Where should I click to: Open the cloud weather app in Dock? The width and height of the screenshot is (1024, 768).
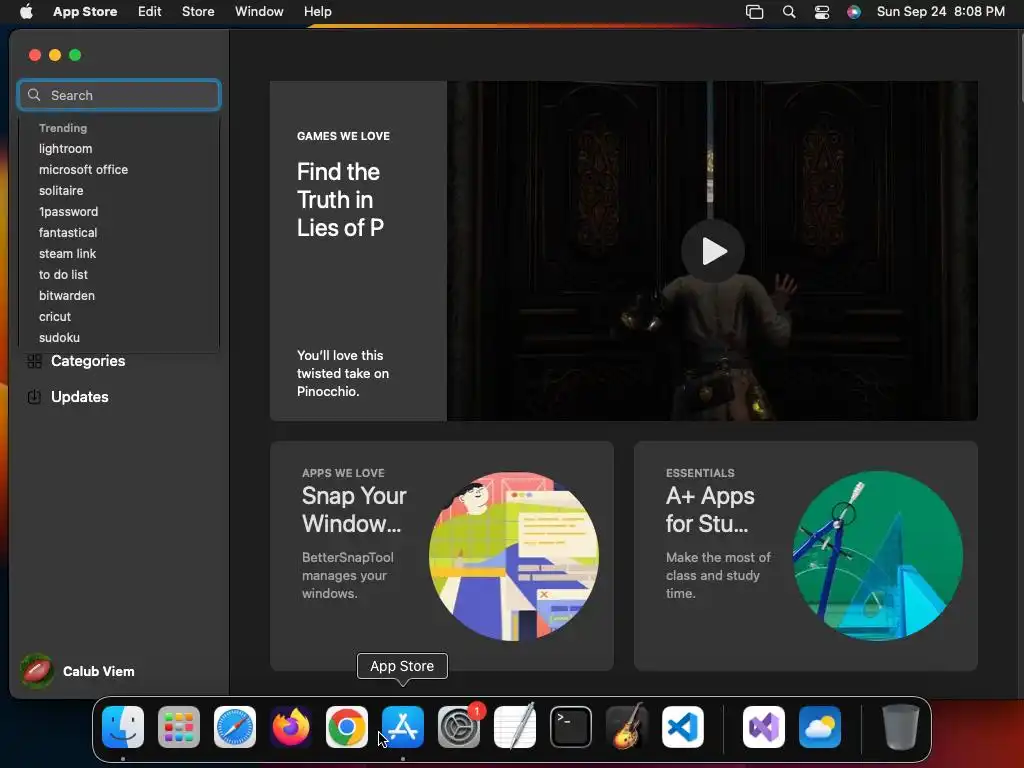coord(820,727)
